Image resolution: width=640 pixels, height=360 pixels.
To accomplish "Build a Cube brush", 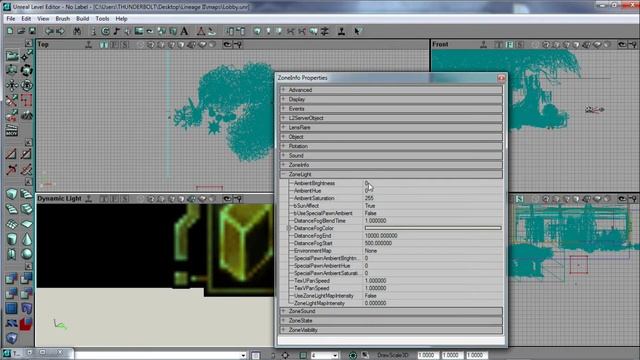I will [x=12, y=194].
